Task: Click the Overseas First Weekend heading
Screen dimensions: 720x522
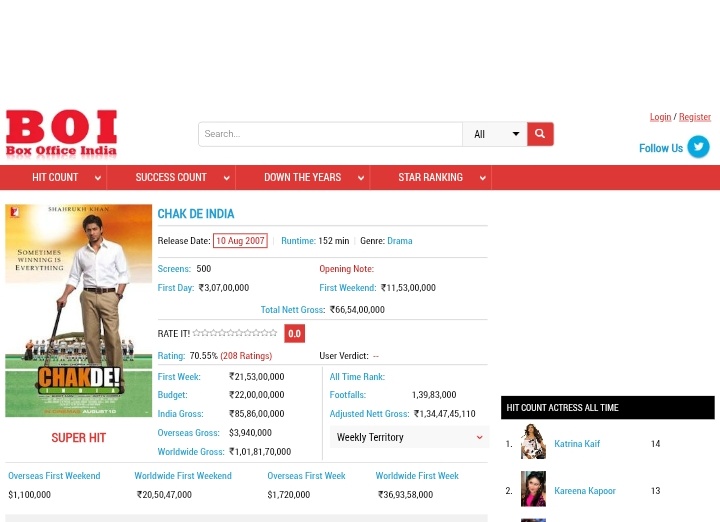Action: click(54, 476)
